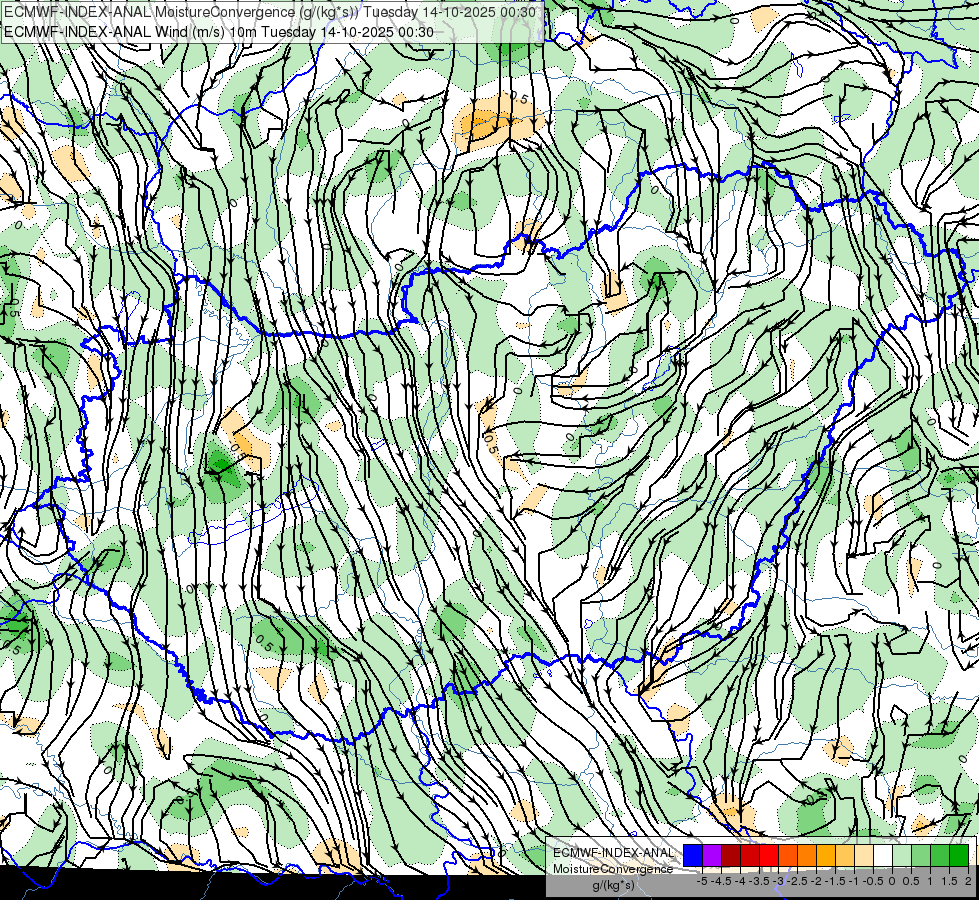Click the white legend color swatch
Viewport: 979px width, 900px height.
pos(883,855)
